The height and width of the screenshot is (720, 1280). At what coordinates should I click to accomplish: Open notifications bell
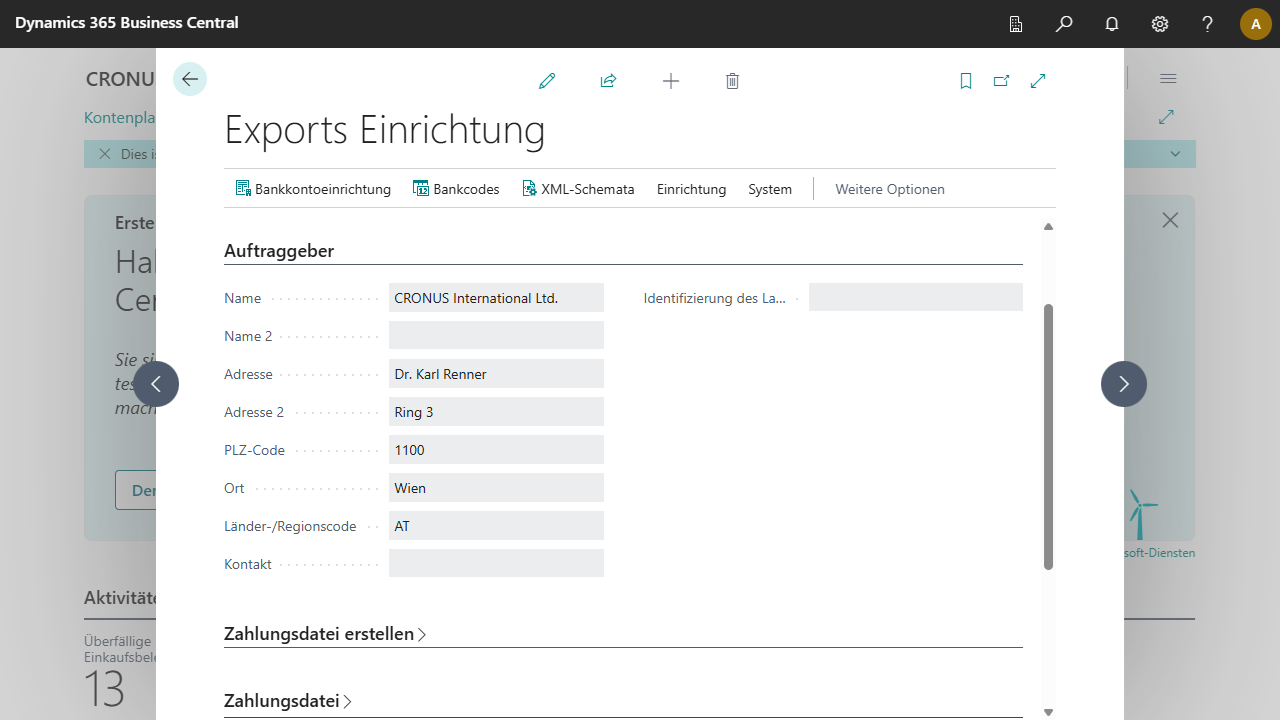pyautogui.click(x=1112, y=24)
